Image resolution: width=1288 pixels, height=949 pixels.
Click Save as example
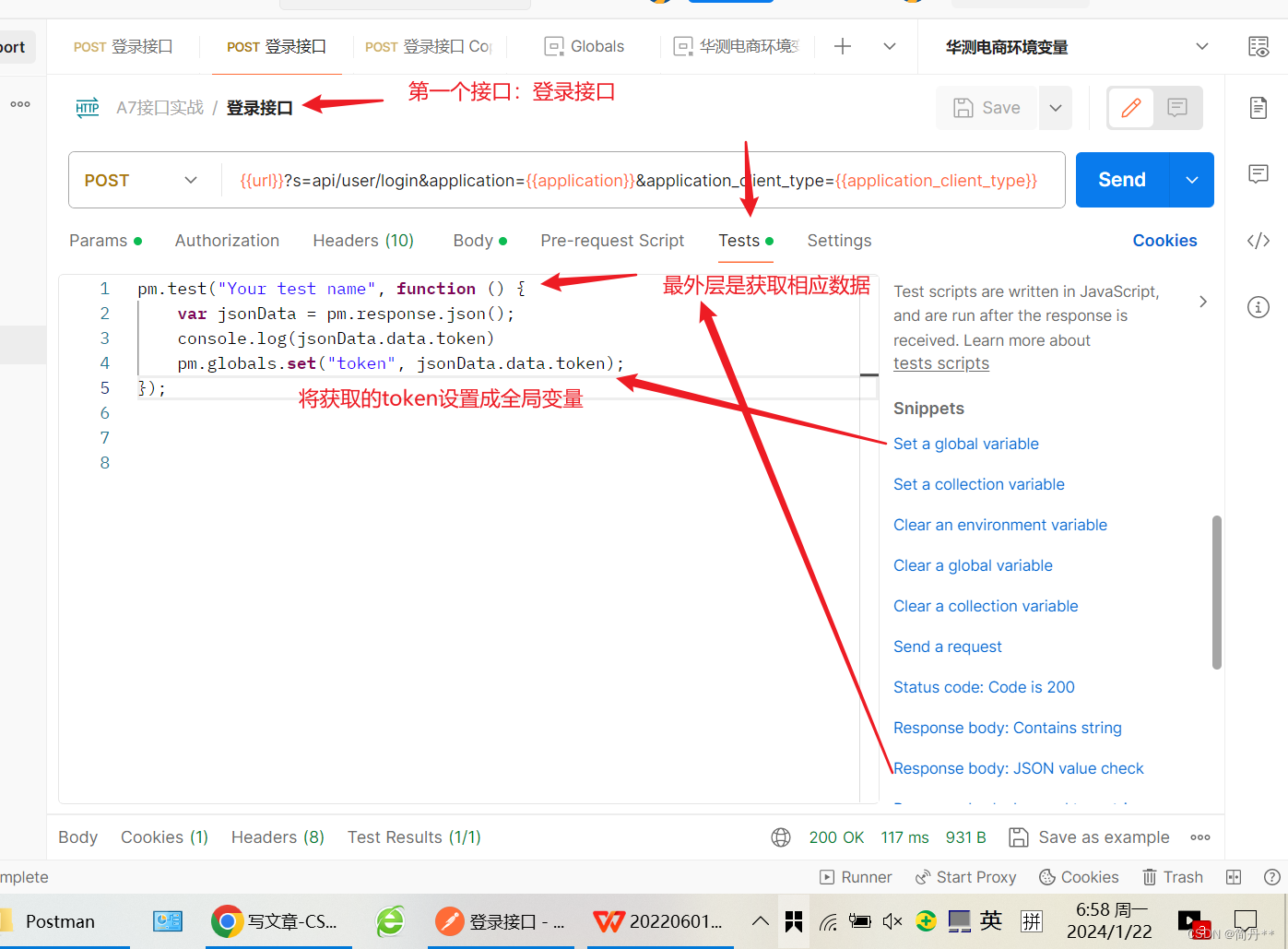1089,837
